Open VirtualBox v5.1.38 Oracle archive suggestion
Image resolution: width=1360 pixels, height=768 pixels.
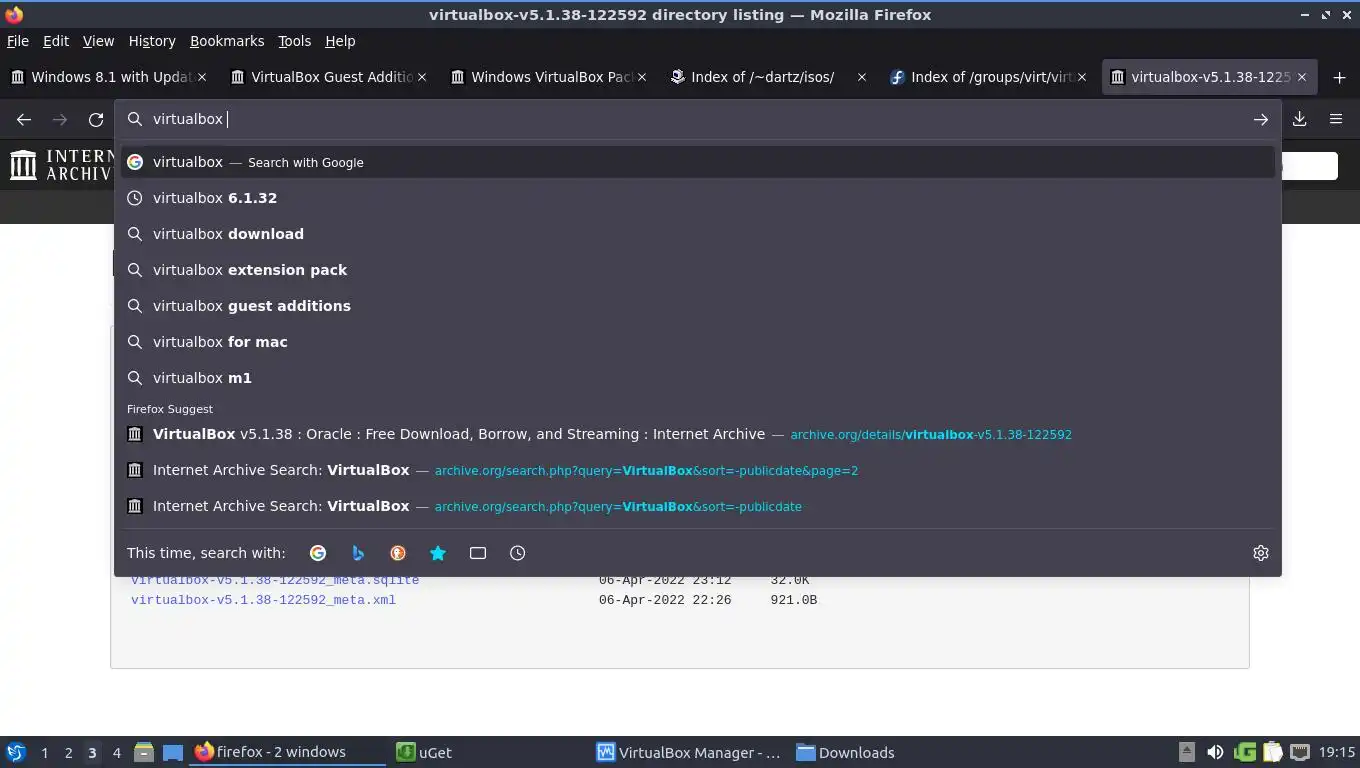pyautogui.click(x=698, y=434)
